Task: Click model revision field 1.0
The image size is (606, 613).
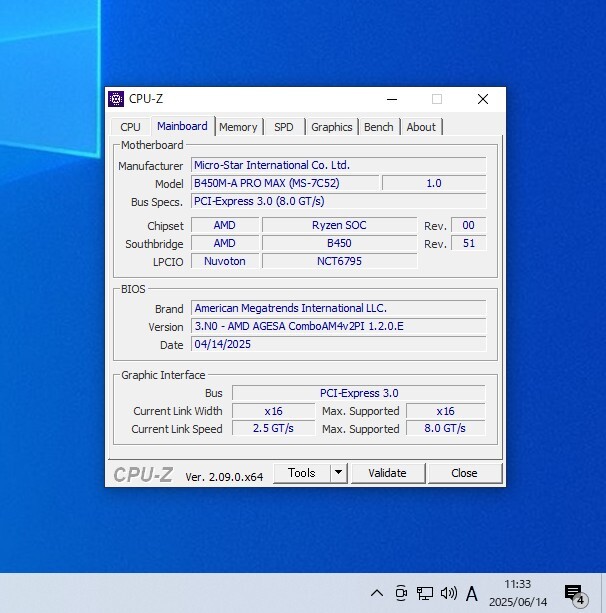Action: point(434,183)
